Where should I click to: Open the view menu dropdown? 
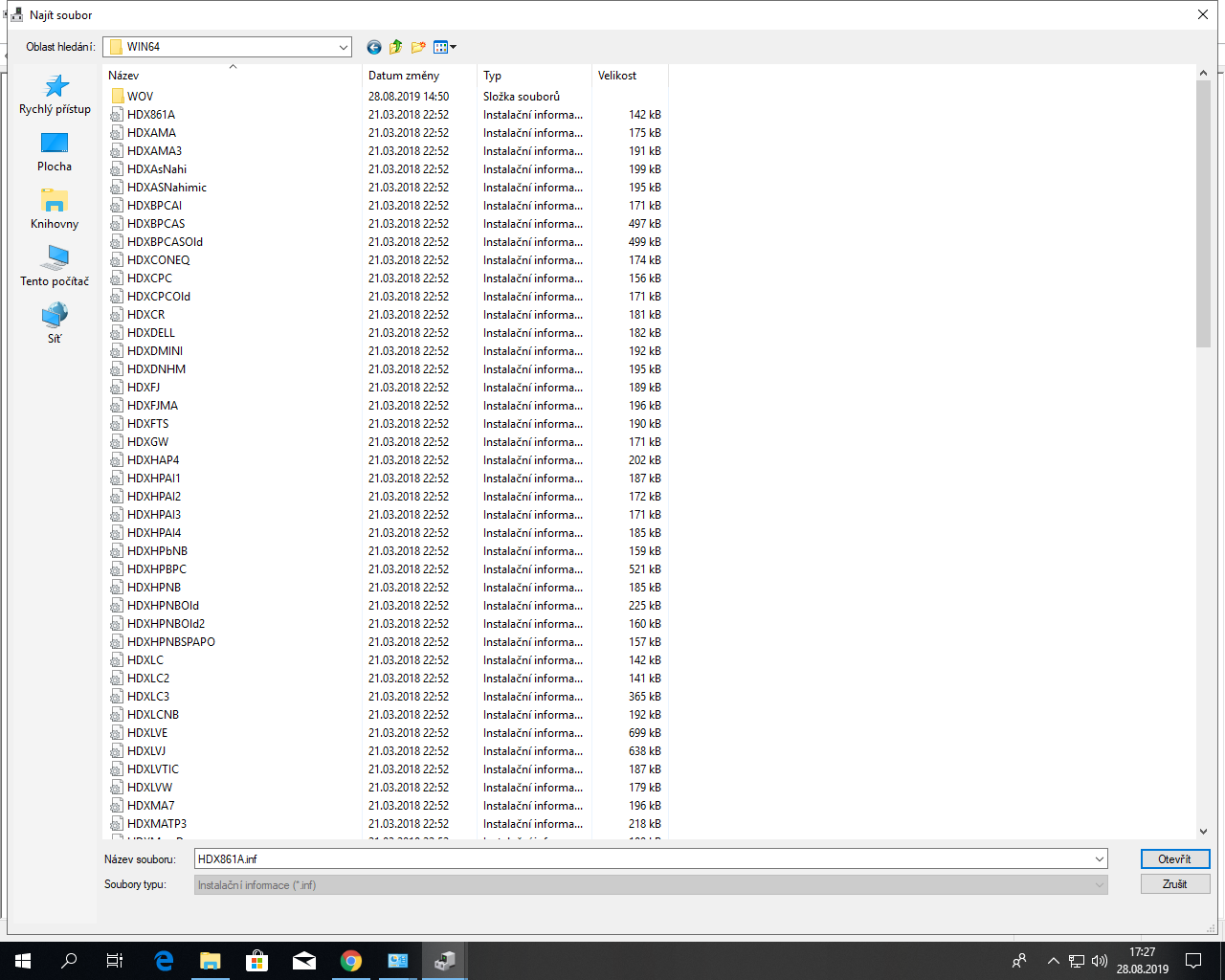coord(445,47)
